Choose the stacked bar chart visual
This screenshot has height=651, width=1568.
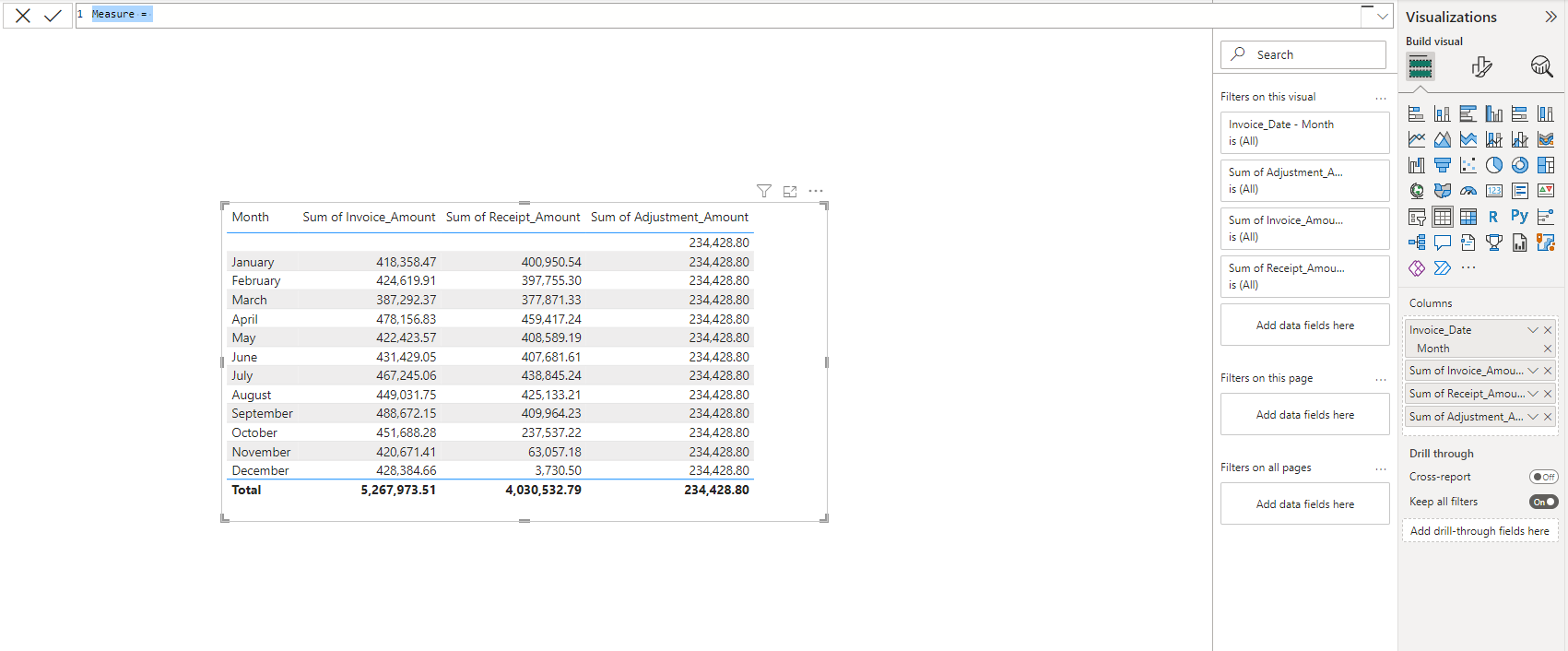click(x=1417, y=113)
